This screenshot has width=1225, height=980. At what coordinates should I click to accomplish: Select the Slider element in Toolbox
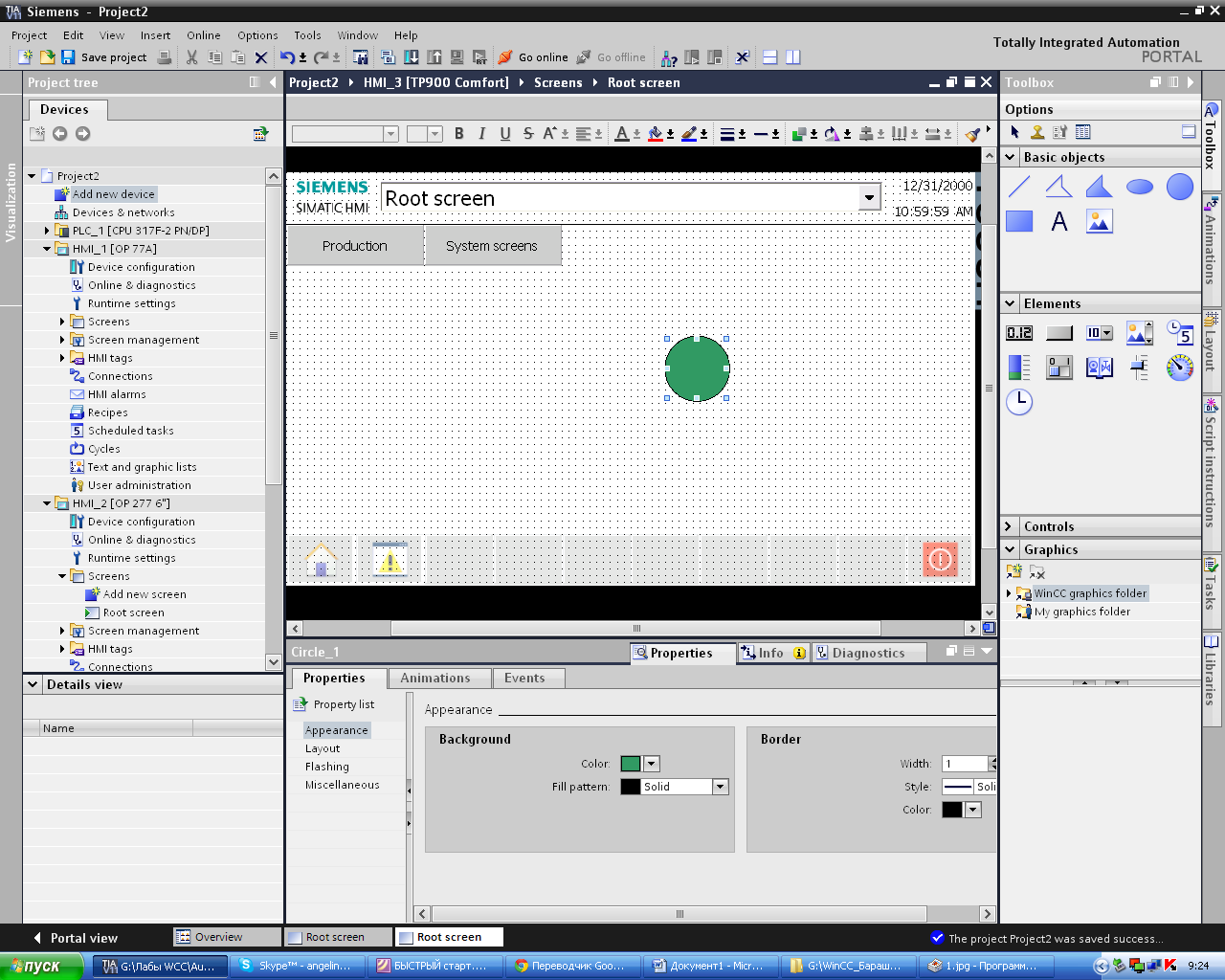(x=1140, y=367)
